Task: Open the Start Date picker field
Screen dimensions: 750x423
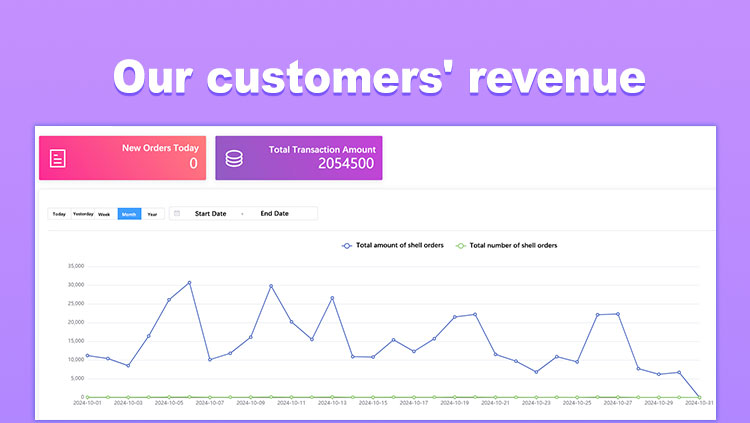Action: (210, 214)
